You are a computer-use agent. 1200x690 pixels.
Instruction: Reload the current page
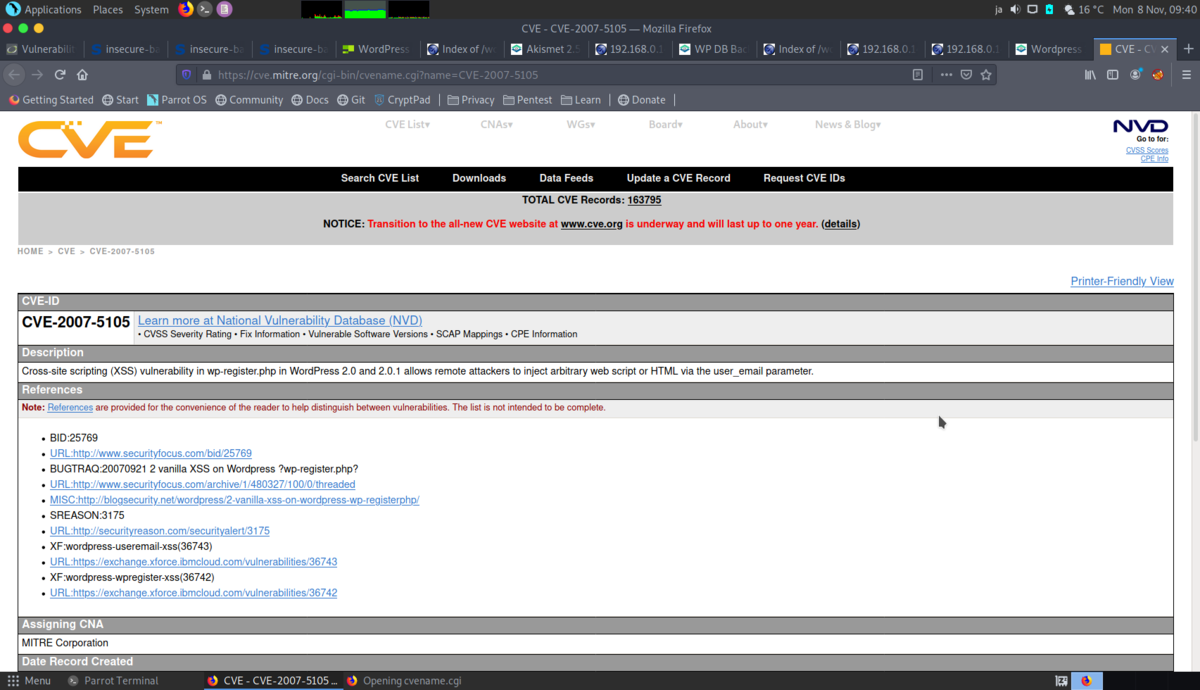click(60, 75)
